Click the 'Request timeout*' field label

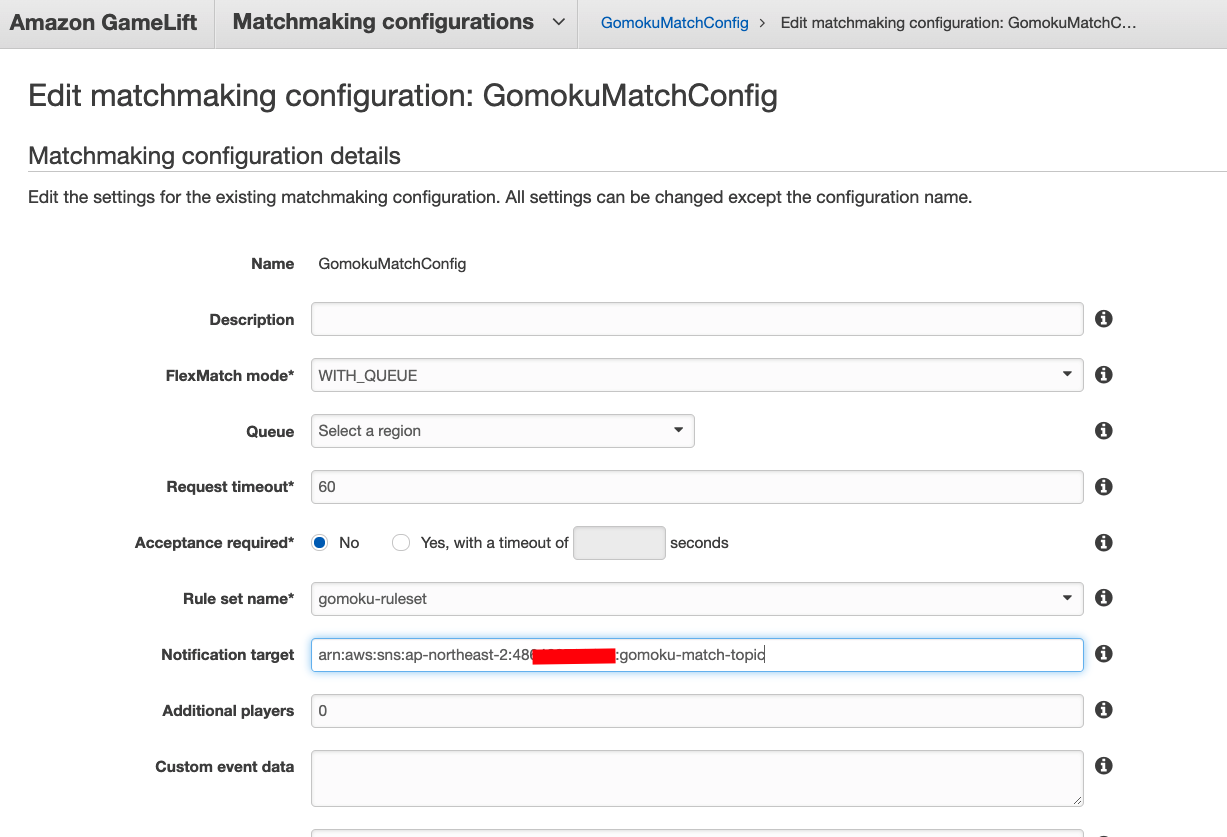[x=230, y=487]
